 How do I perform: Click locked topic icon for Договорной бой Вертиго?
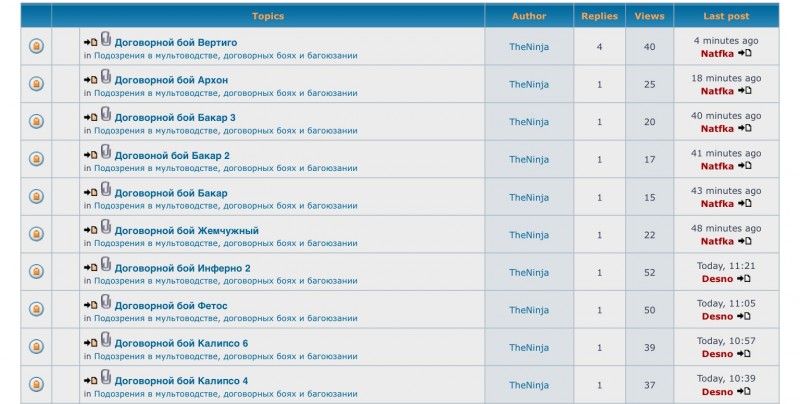[x=36, y=46]
